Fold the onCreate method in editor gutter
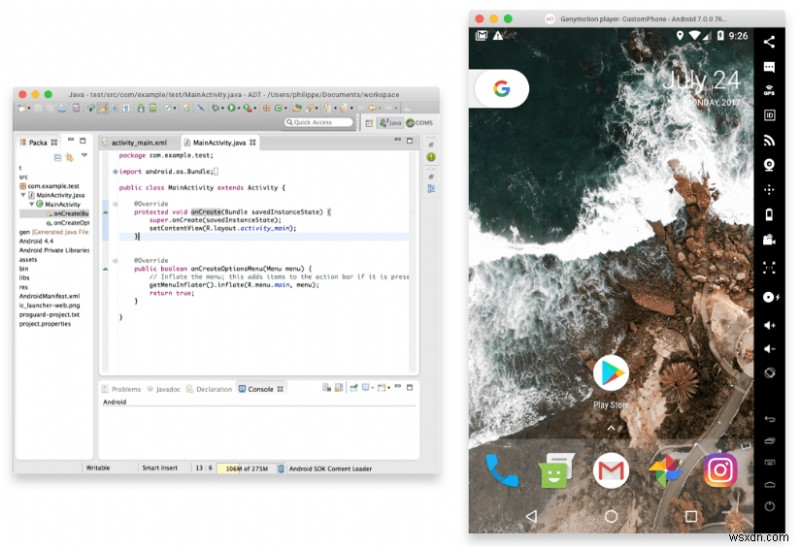The width and height of the screenshot is (800, 547). coord(115,204)
